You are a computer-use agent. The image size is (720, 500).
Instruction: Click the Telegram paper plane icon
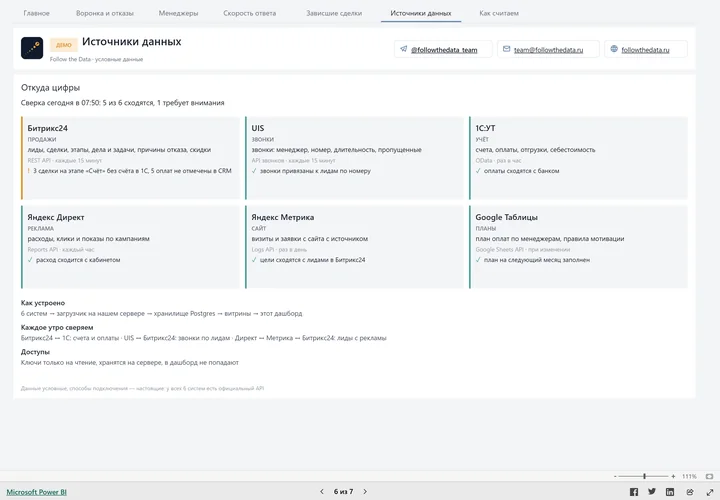[x=404, y=49]
